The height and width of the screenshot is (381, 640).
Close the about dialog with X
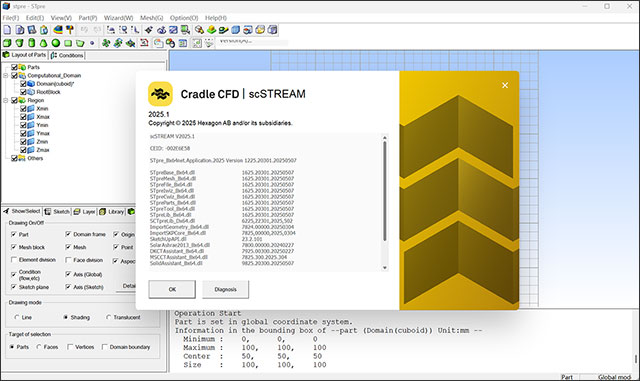[x=505, y=85]
